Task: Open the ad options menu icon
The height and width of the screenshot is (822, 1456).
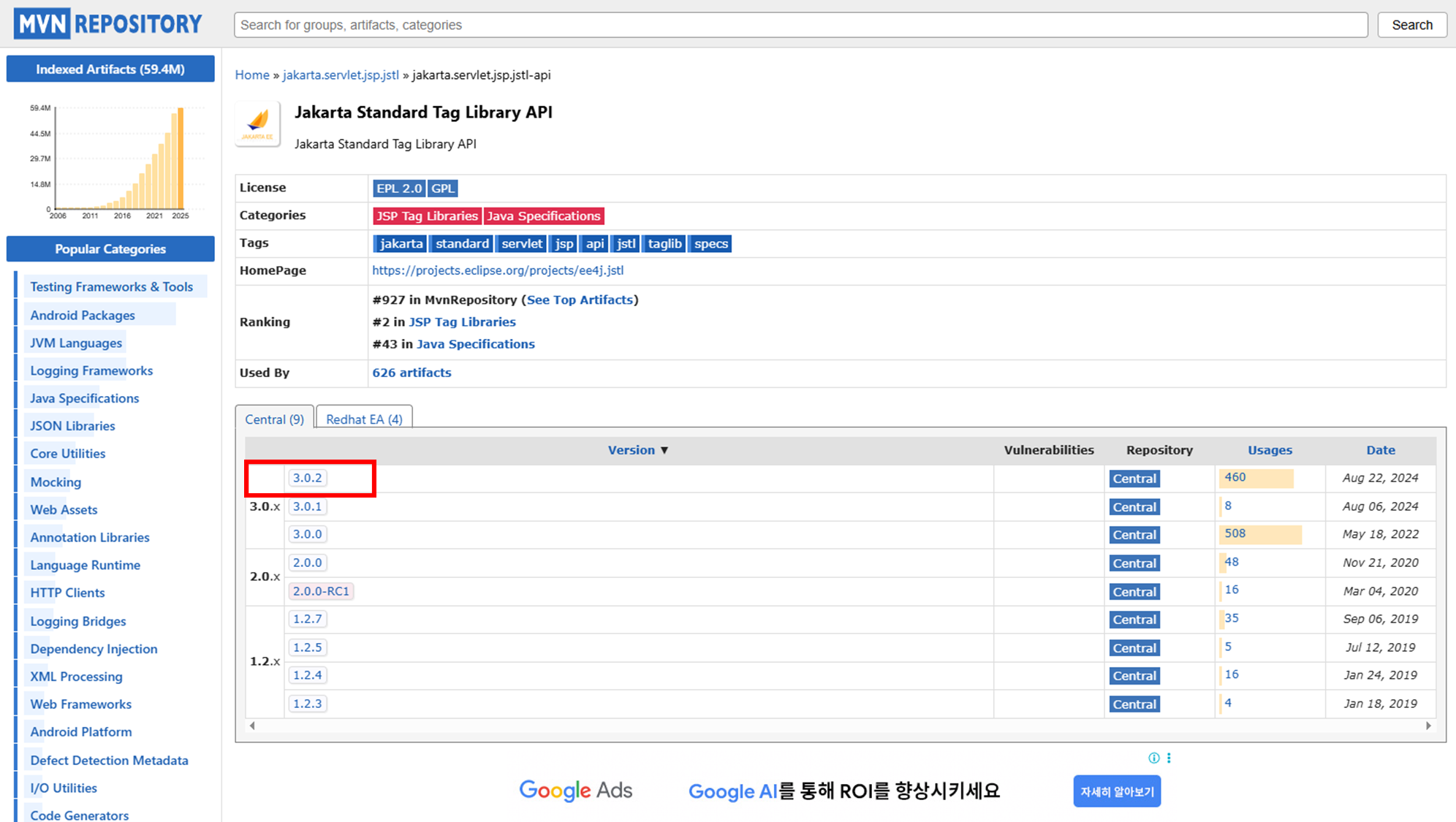Action: [1169, 758]
